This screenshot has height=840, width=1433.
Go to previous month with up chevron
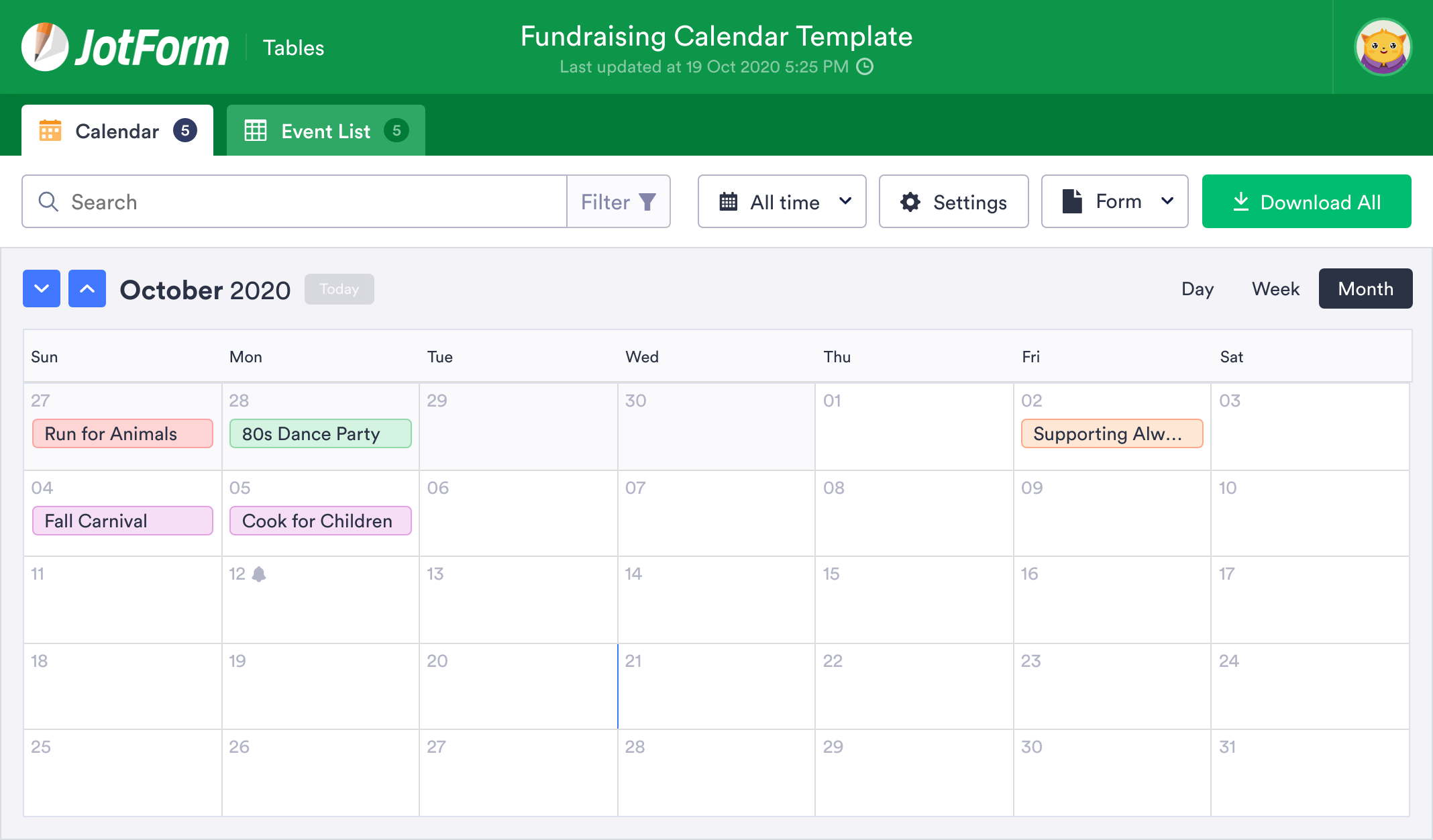(x=87, y=288)
